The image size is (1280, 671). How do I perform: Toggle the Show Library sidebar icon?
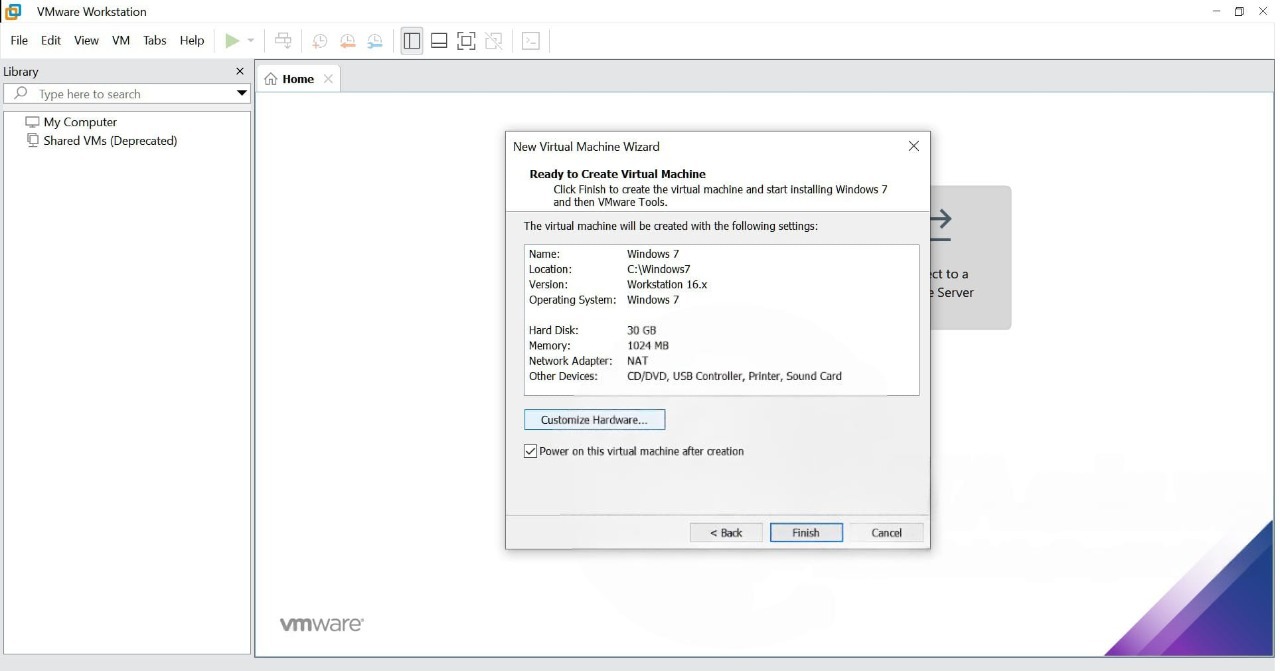point(411,41)
